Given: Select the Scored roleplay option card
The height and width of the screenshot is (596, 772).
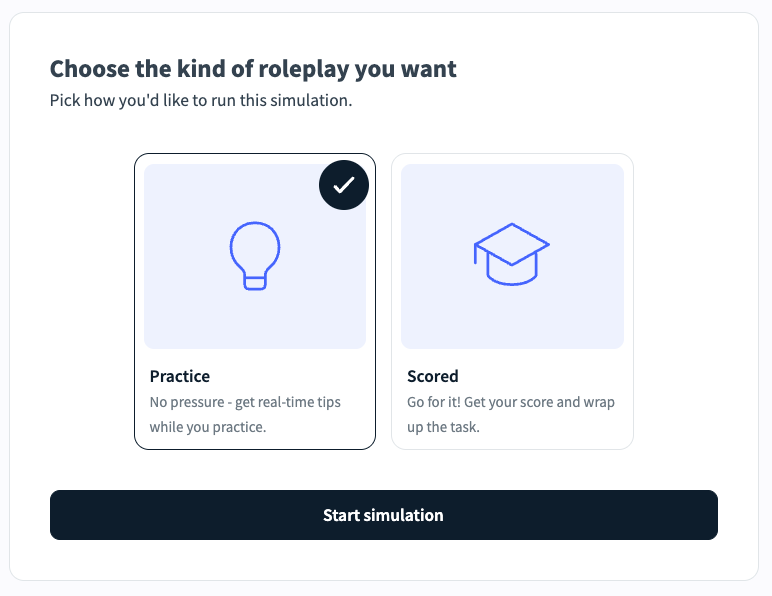Looking at the screenshot, I should (512, 301).
